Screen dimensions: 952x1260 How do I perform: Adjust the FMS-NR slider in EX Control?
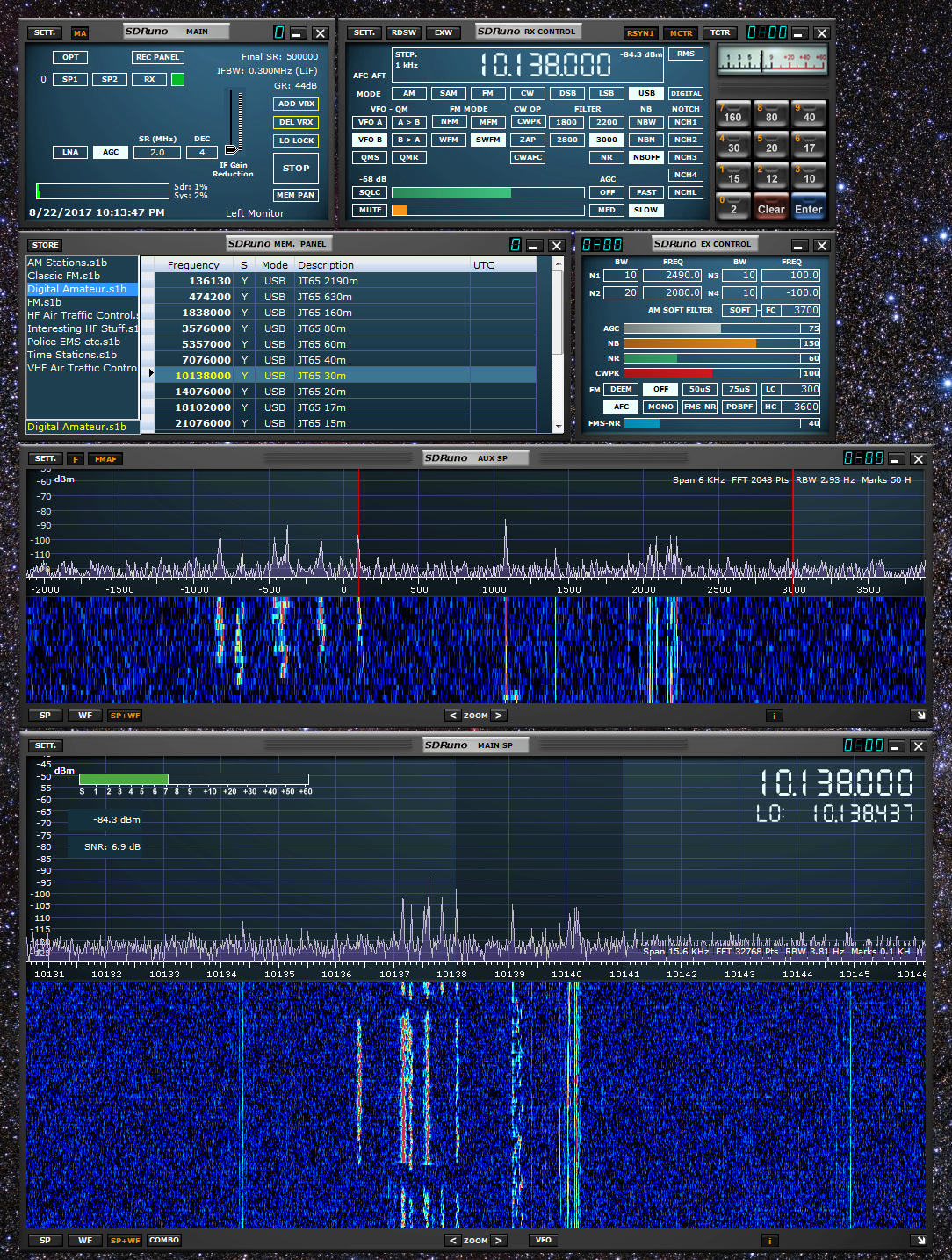point(711,423)
